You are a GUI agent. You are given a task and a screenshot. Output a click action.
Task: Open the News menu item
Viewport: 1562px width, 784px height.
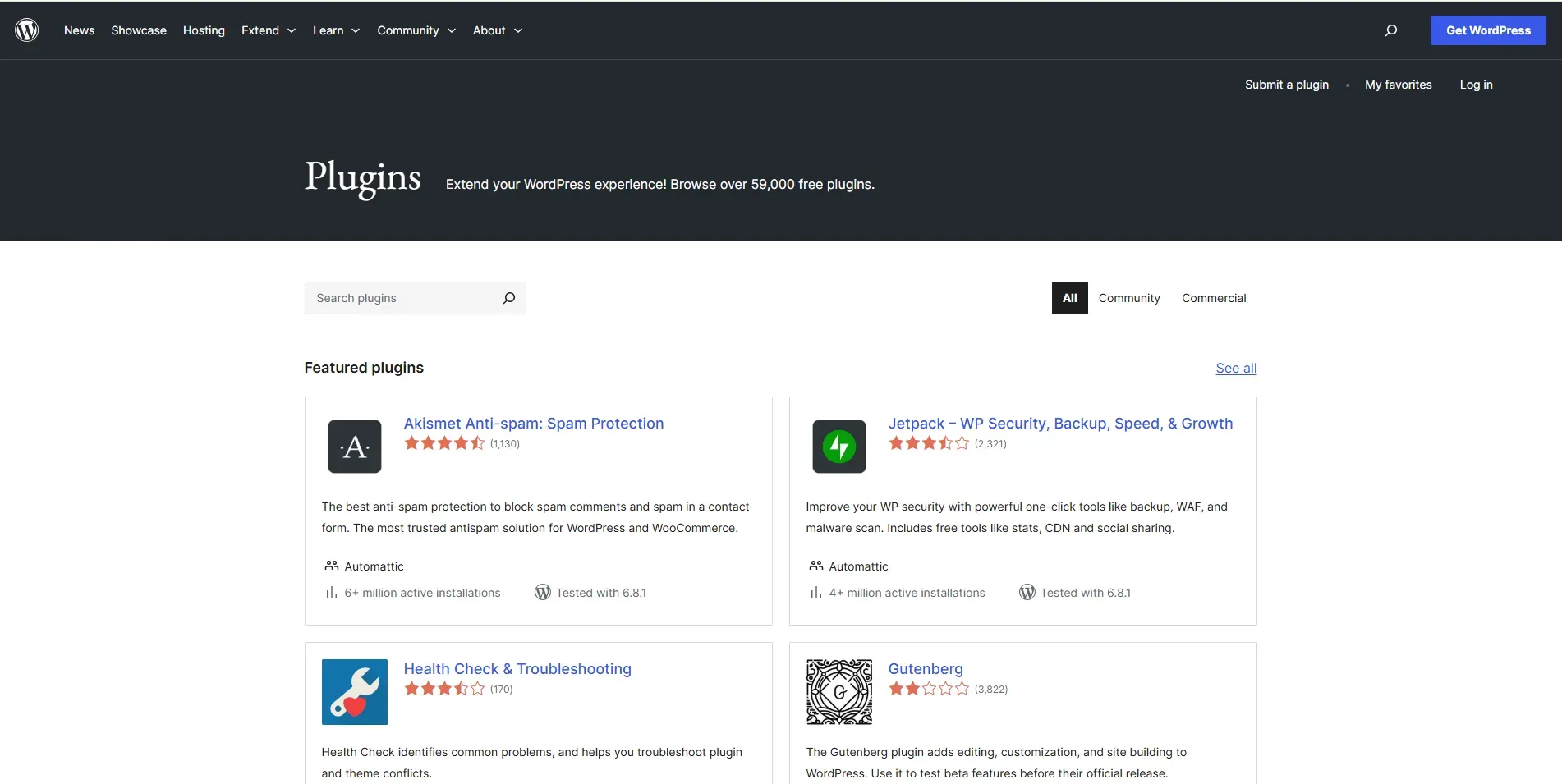tap(79, 30)
